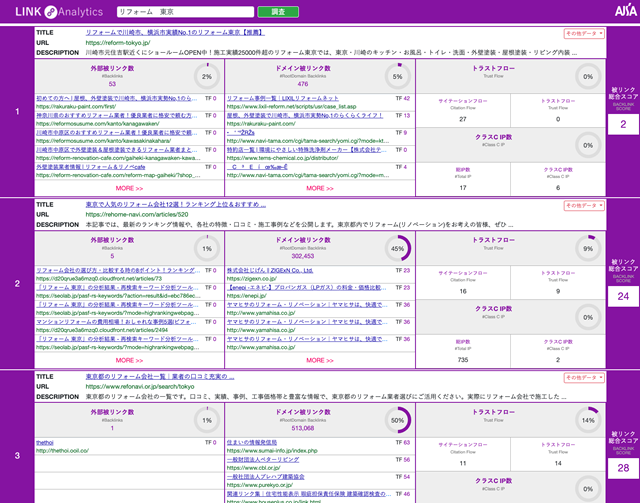Screen dimensions: 640x503
Task: Open その他データ dropdown for result 1
Action: (584, 33)
